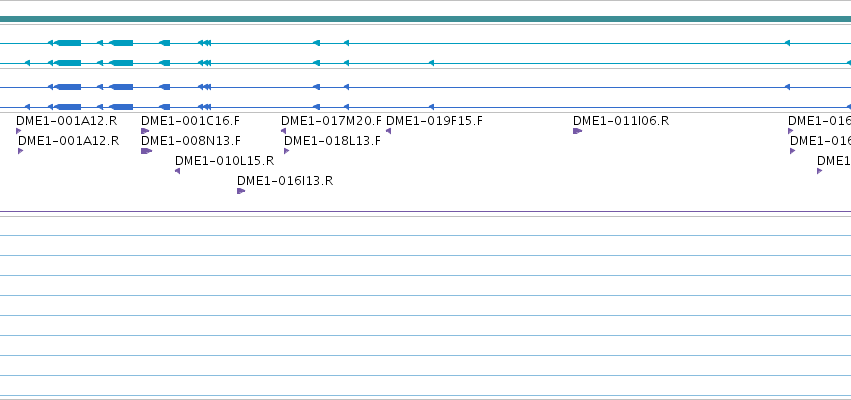Select the DME1-010L15.R feature label
This screenshot has height=400, width=851.
pyautogui.click(x=224, y=161)
